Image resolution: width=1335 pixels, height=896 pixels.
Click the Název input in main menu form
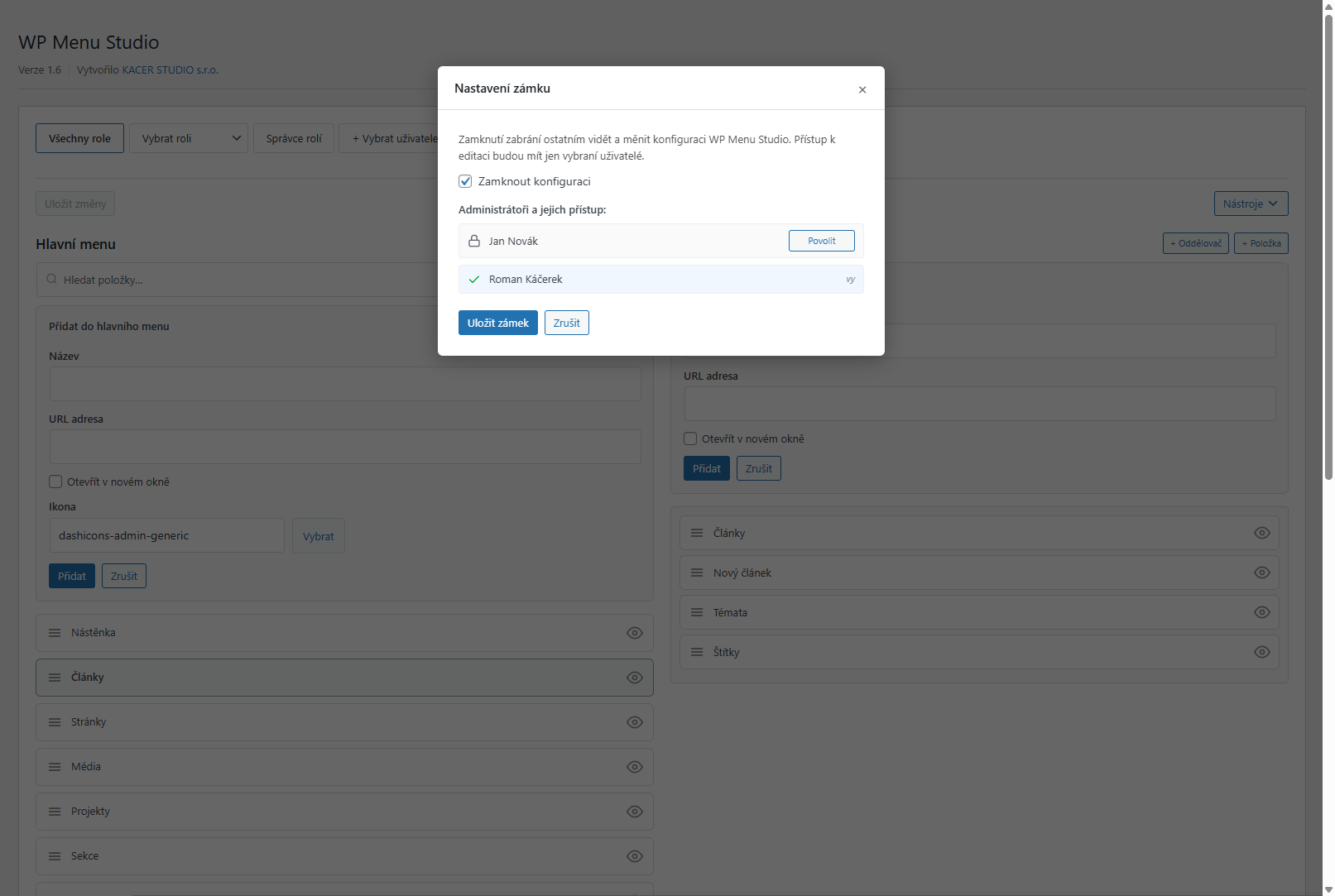point(345,384)
